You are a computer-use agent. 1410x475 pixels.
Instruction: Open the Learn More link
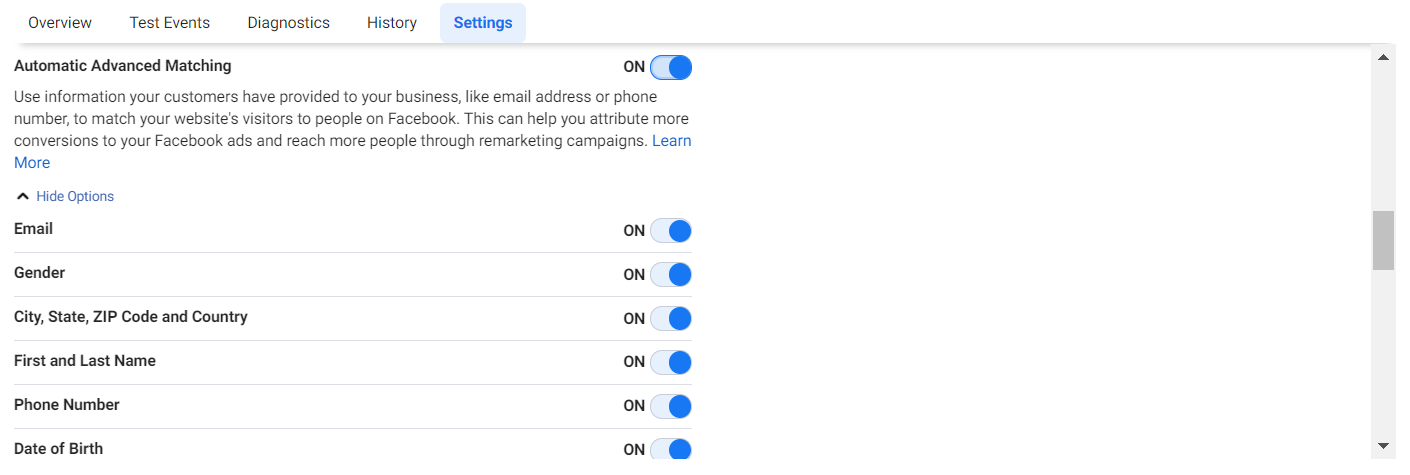click(671, 141)
